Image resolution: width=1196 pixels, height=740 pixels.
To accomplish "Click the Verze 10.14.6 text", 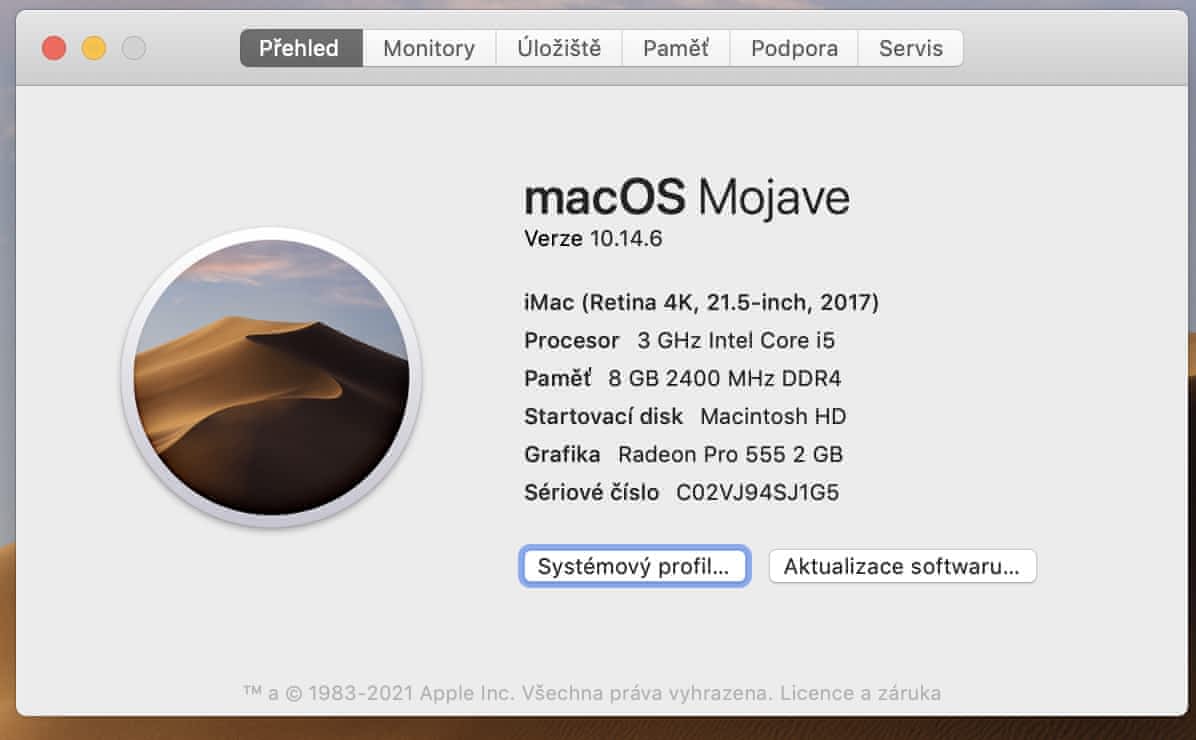I will click(x=593, y=239).
